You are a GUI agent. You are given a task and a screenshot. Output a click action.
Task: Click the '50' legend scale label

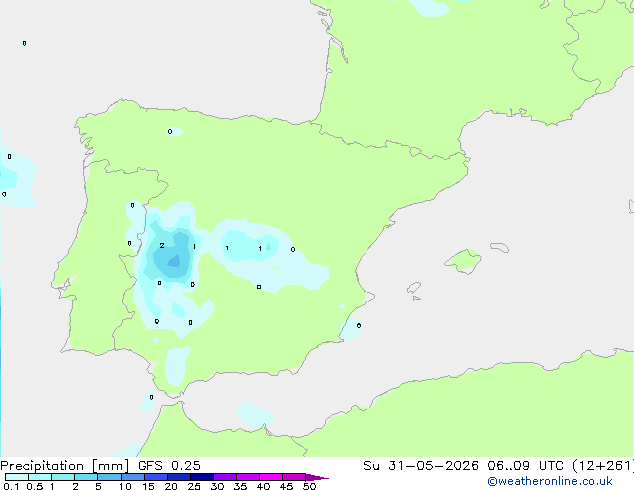(309, 486)
